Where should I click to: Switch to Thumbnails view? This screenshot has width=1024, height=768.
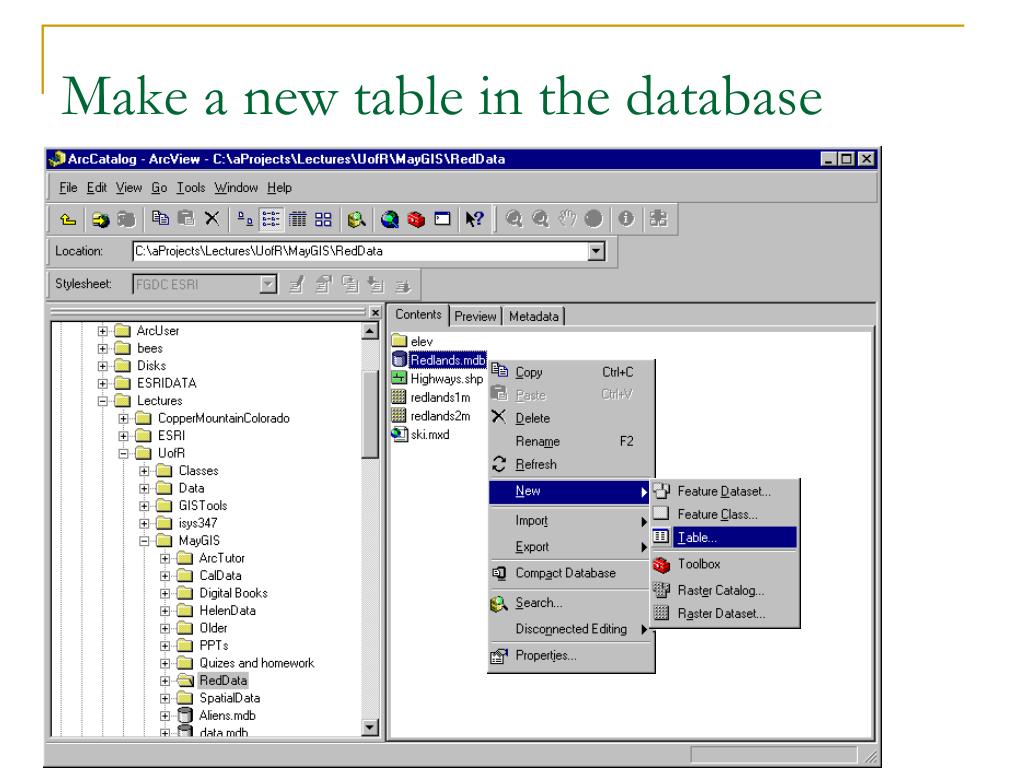[323, 219]
